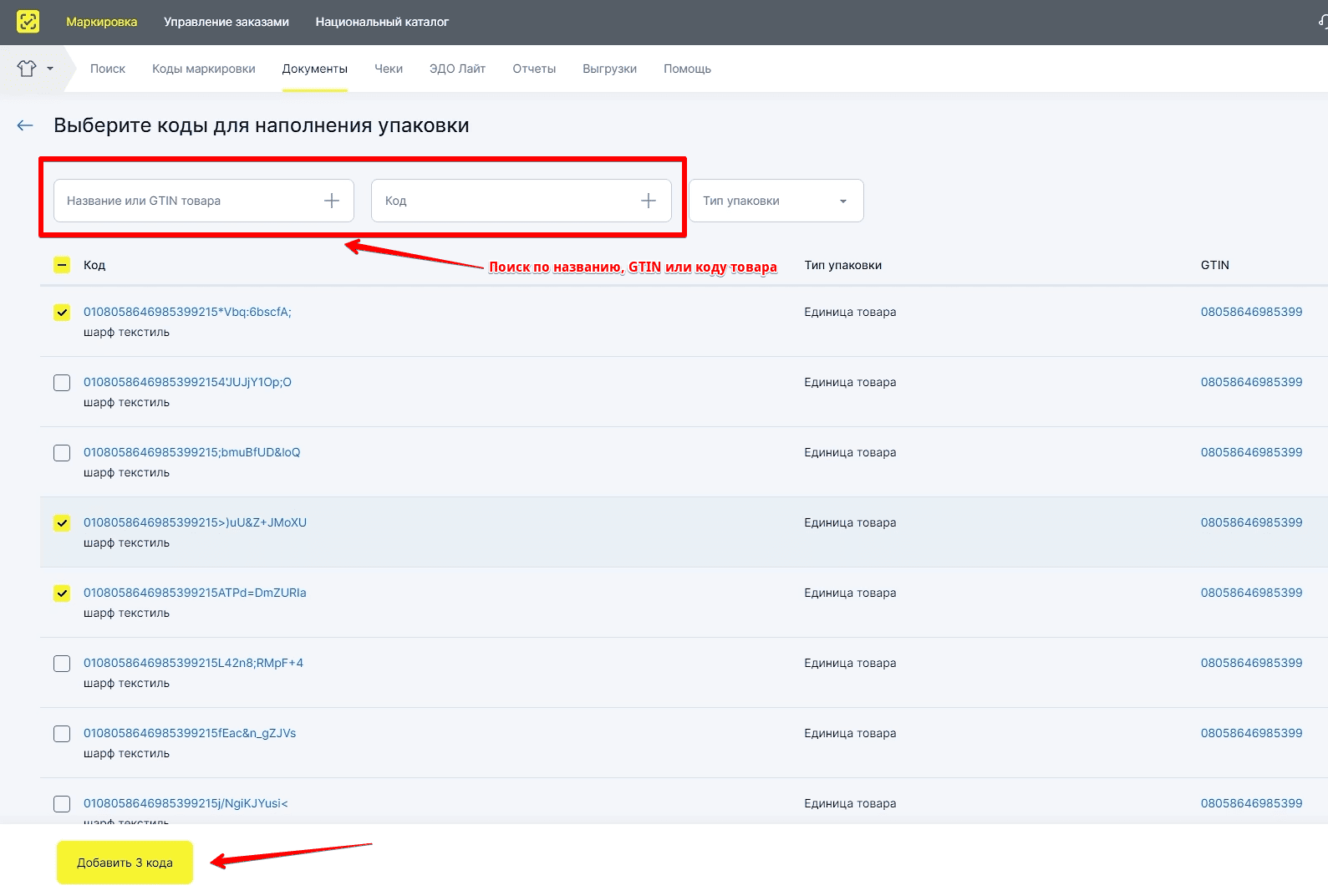The width and height of the screenshot is (1328, 896).
Task: Open GTIN link in ;bmuBfUD&loQ row
Action: click(x=1251, y=452)
